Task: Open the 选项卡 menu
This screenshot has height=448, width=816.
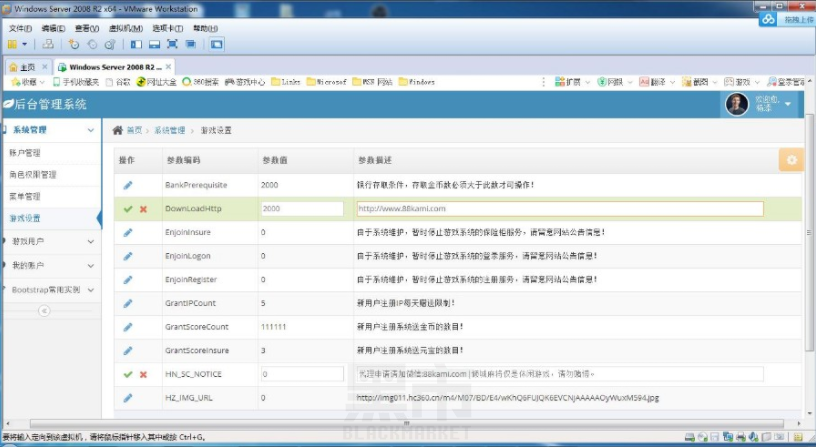Action: tap(167, 28)
